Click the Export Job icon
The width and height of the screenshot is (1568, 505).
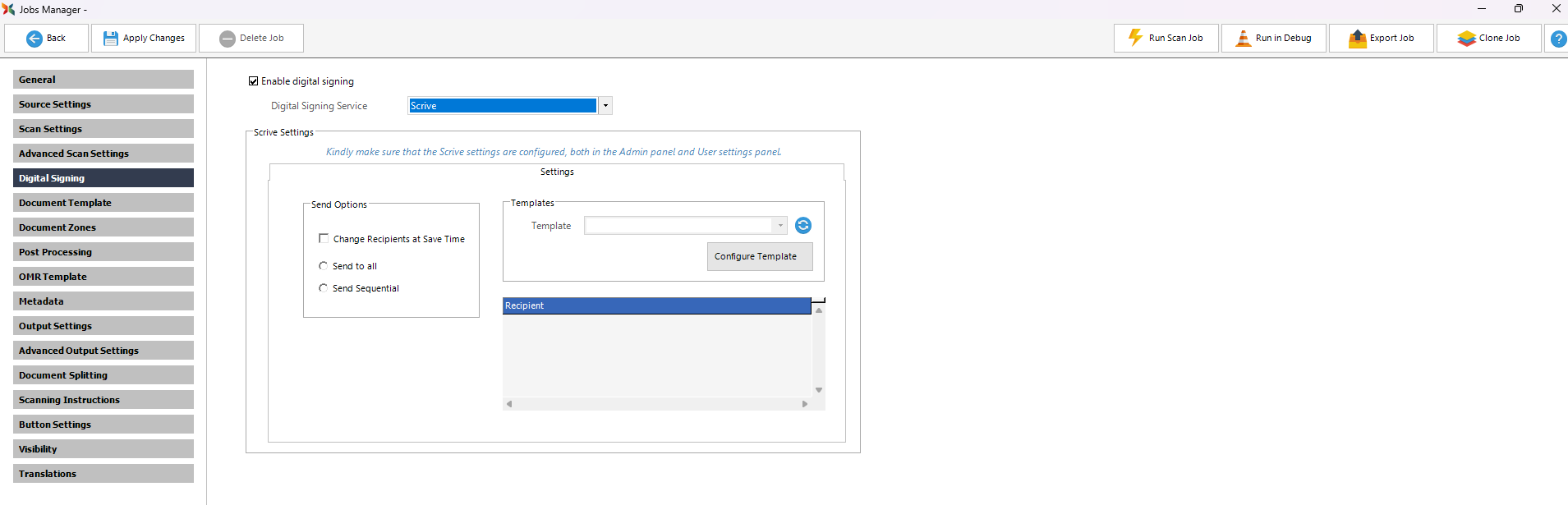tap(1358, 39)
